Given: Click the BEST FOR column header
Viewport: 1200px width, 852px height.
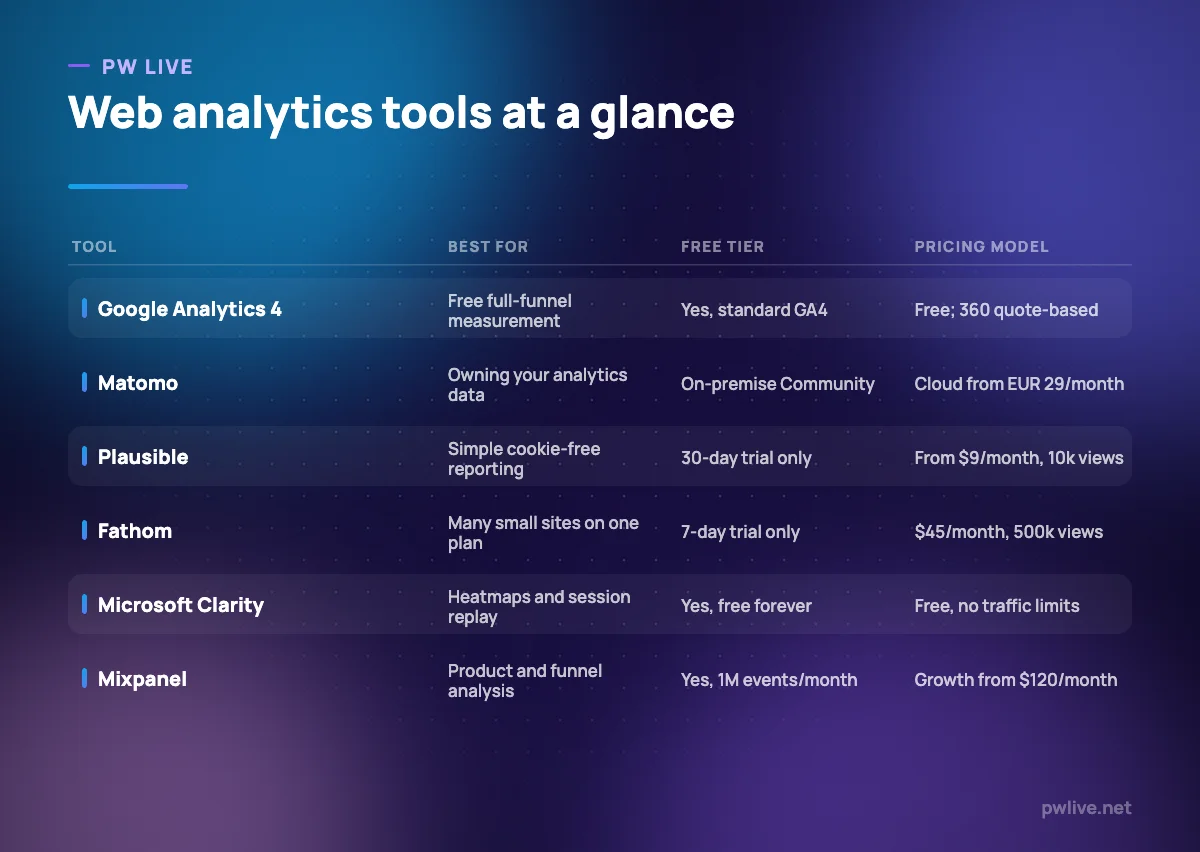Looking at the screenshot, I should point(488,246).
